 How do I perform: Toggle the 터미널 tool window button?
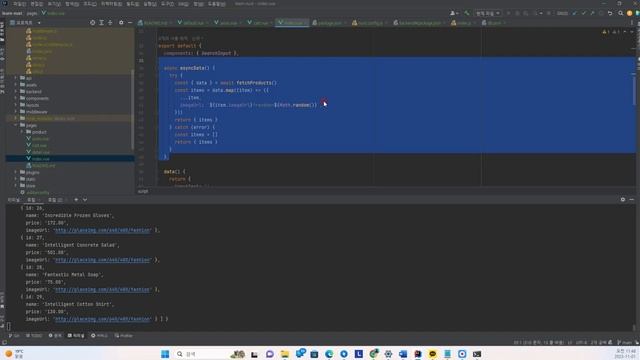pyautogui.click(x=76, y=336)
